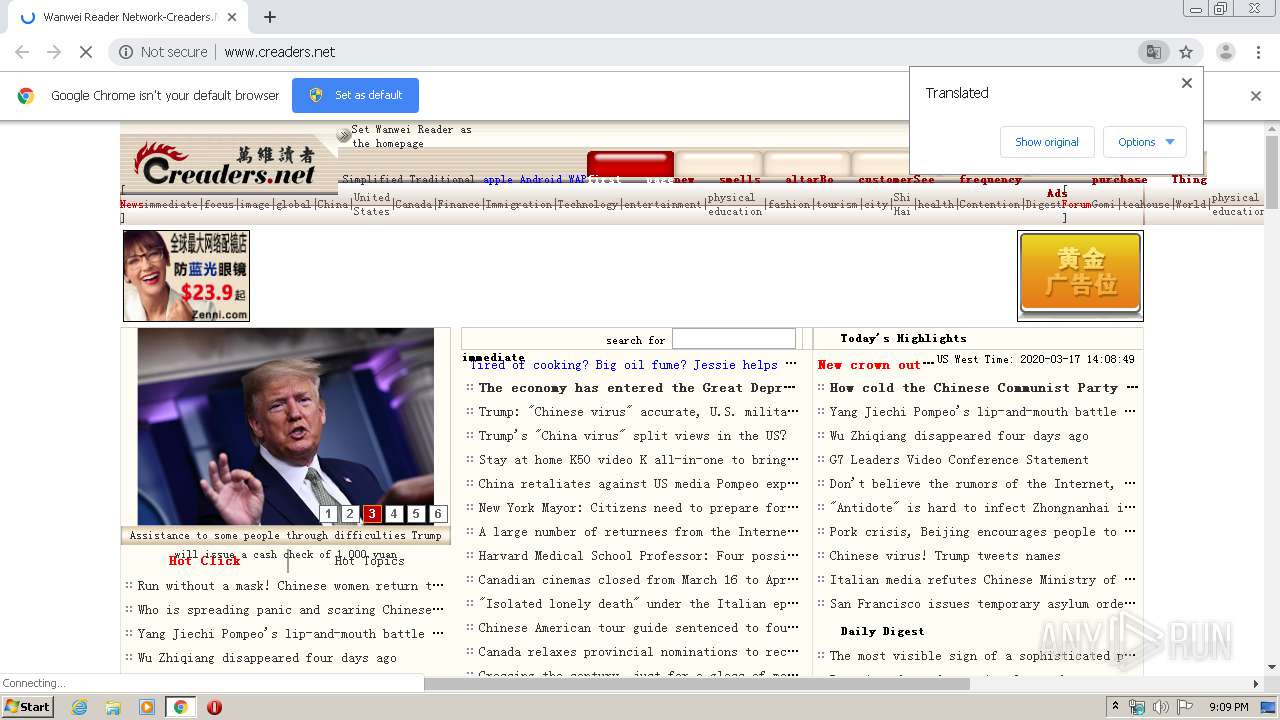This screenshot has height=720, width=1280.
Task: Bookmark this page with the star icon
Action: (x=1186, y=52)
